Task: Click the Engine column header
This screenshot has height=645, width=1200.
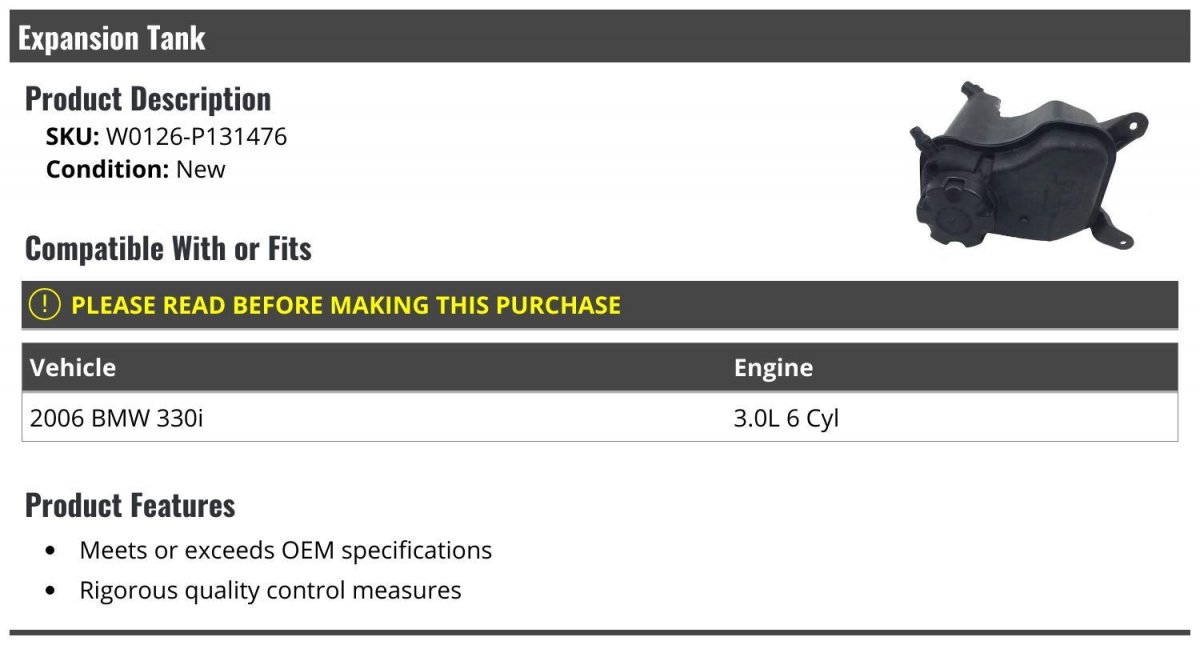Action: click(x=773, y=368)
